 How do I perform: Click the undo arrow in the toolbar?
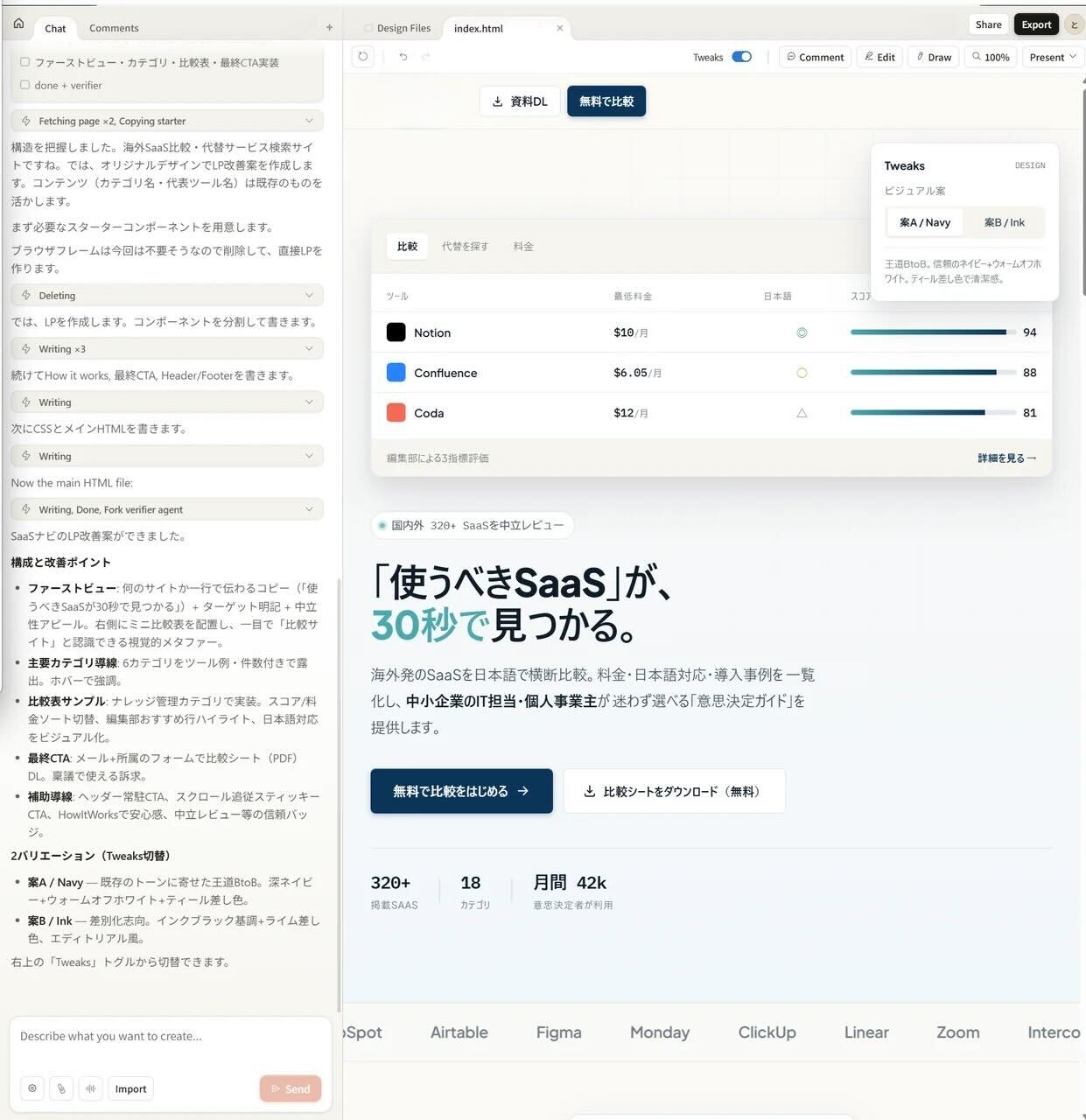(403, 57)
